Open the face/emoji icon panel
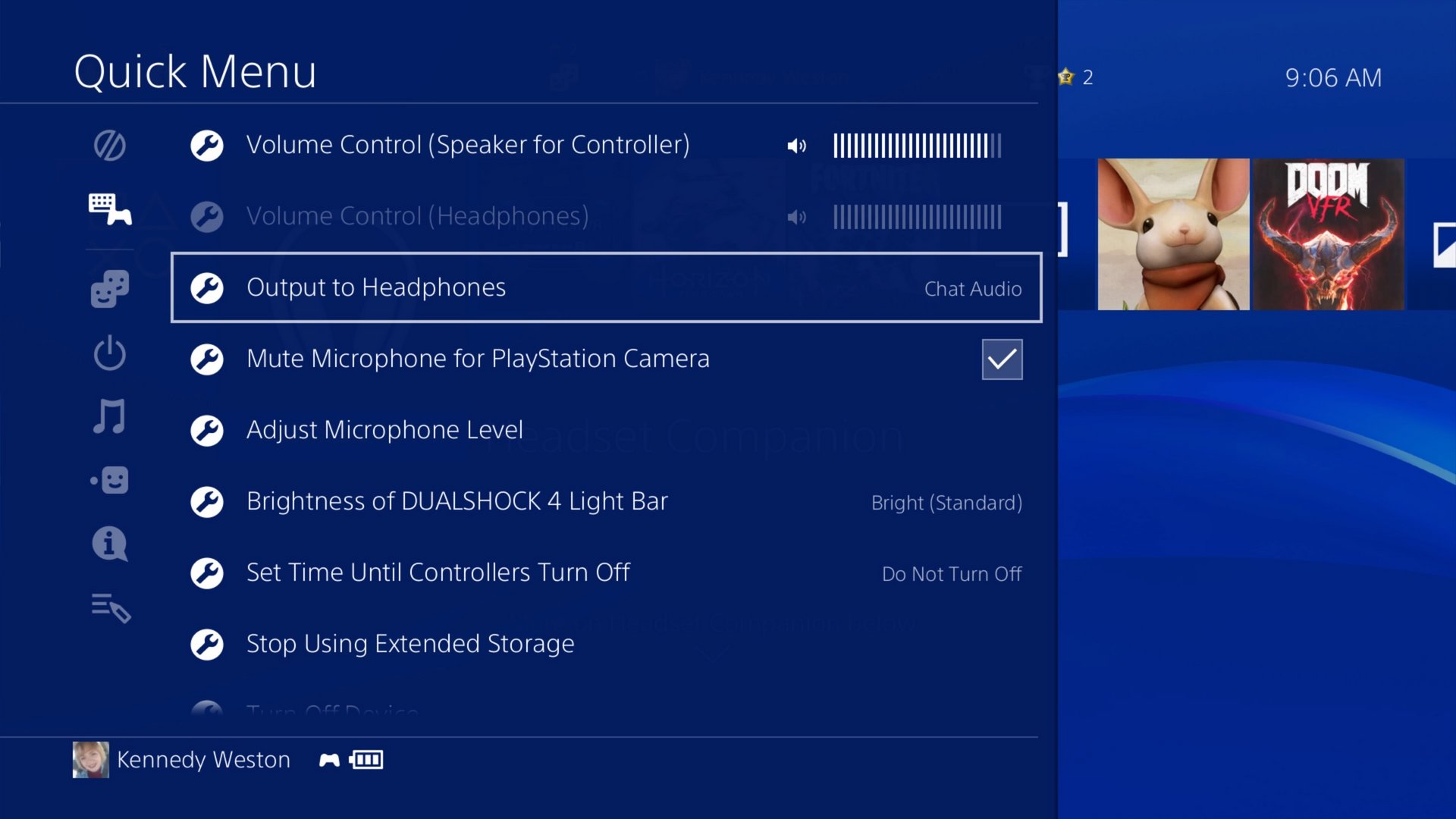This screenshot has width=1456, height=819. (x=109, y=481)
